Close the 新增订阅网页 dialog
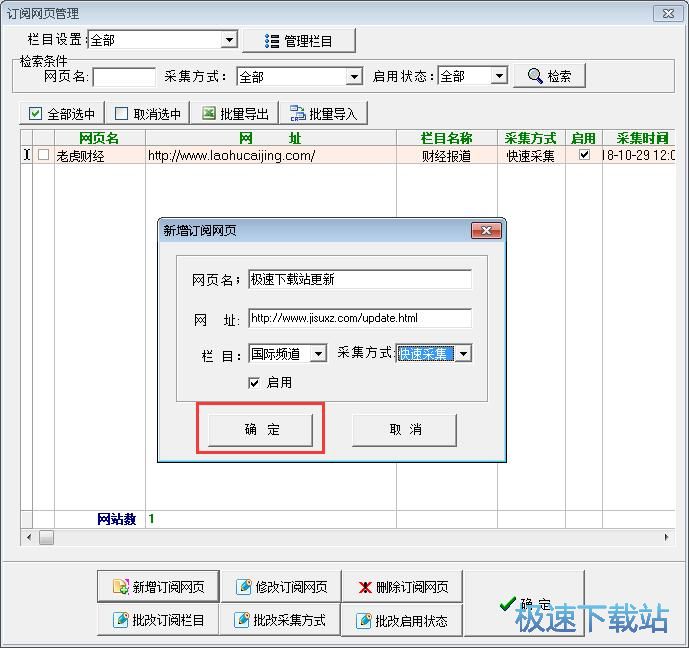Image resolution: width=689 pixels, height=648 pixels. coord(486,230)
